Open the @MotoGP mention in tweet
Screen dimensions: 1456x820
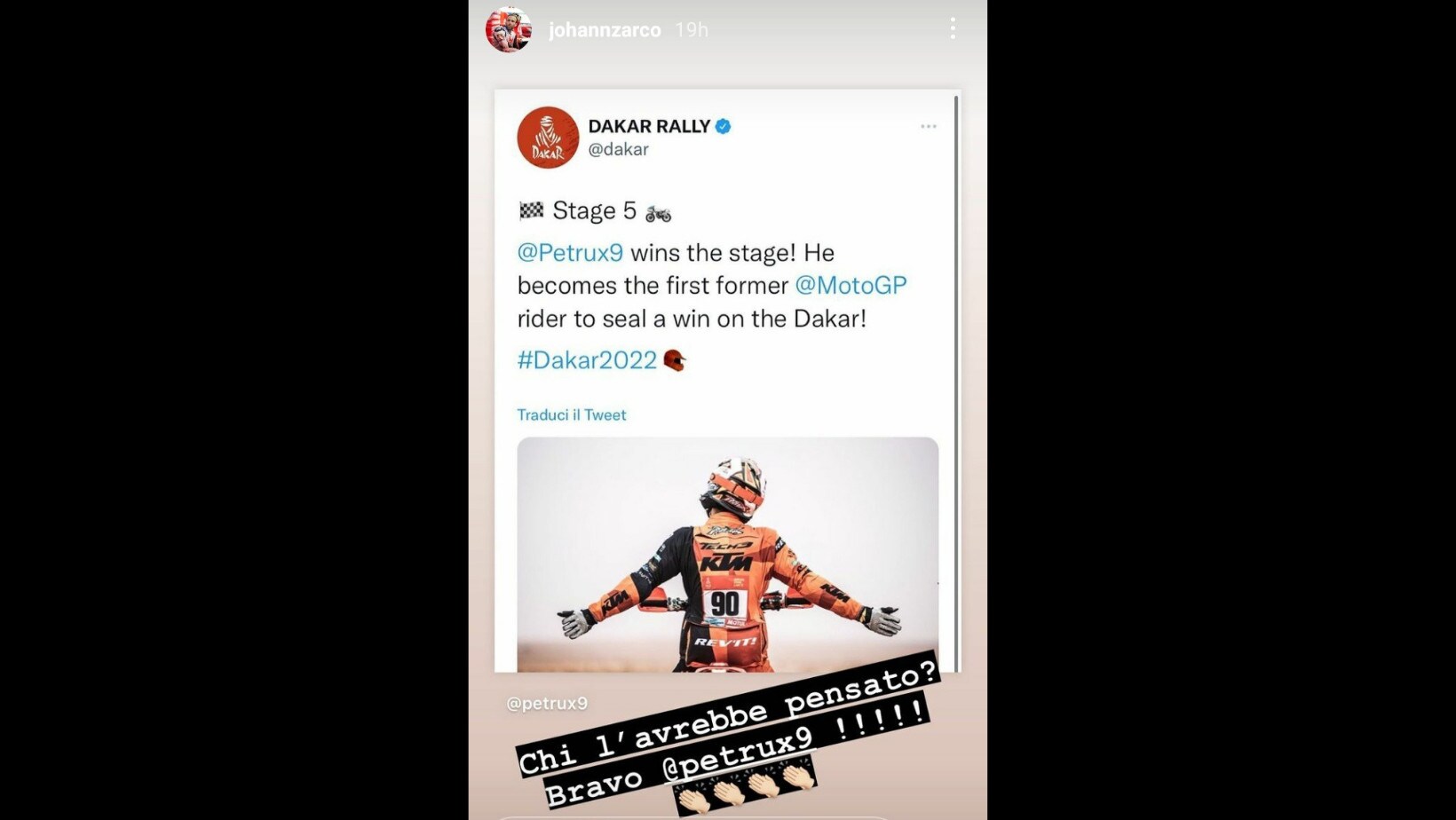click(851, 285)
